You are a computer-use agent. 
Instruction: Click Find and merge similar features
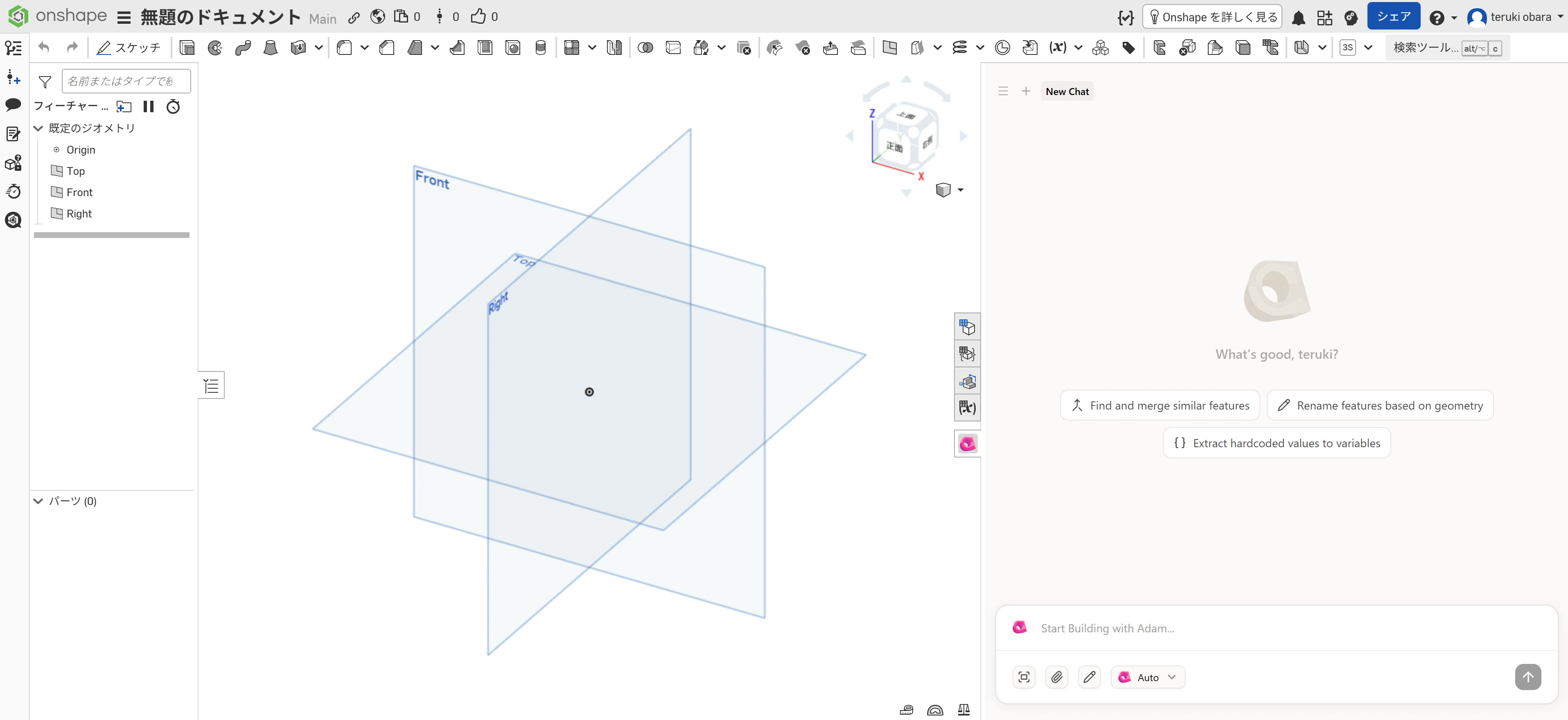tap(1160, 405)
